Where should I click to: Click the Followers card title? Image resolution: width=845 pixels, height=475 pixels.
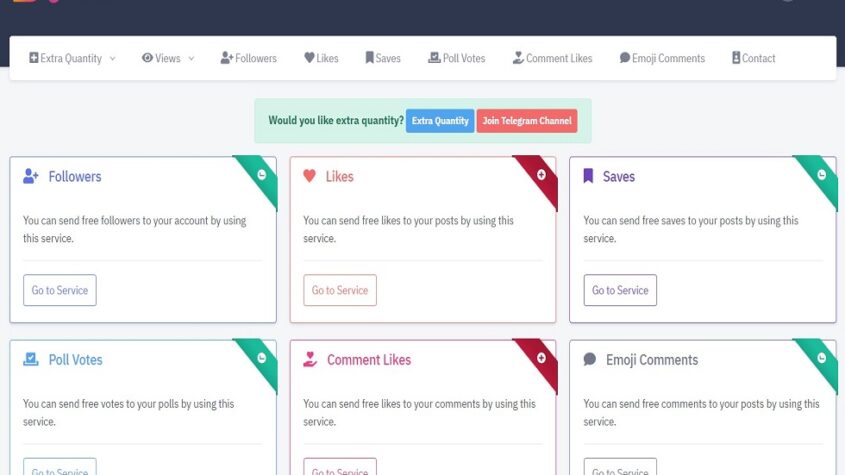coord(75,176)
